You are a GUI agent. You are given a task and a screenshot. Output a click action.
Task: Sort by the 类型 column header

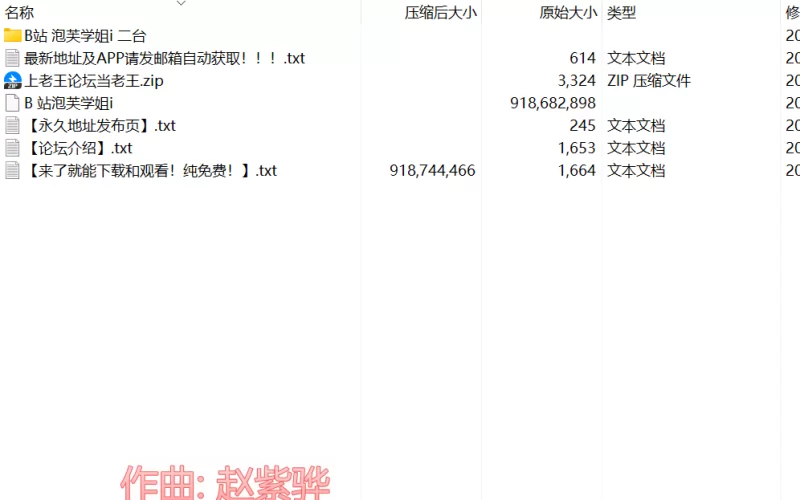click(621, 13)
